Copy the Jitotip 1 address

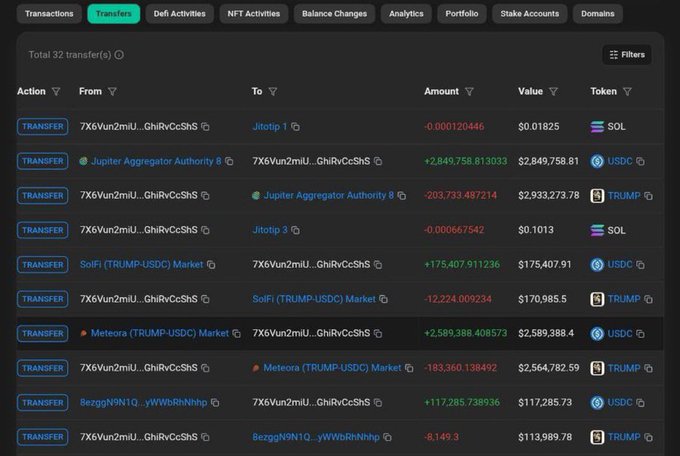(295, 127)
